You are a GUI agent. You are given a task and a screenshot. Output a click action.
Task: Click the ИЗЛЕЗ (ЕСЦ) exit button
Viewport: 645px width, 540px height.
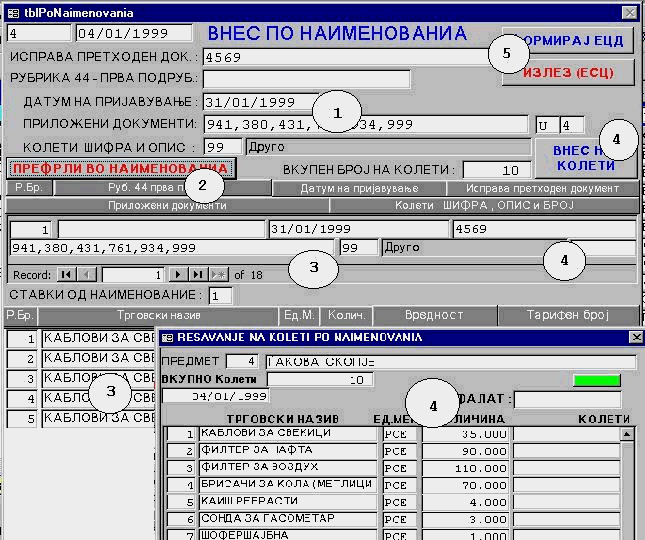click(x=568, y=73)
